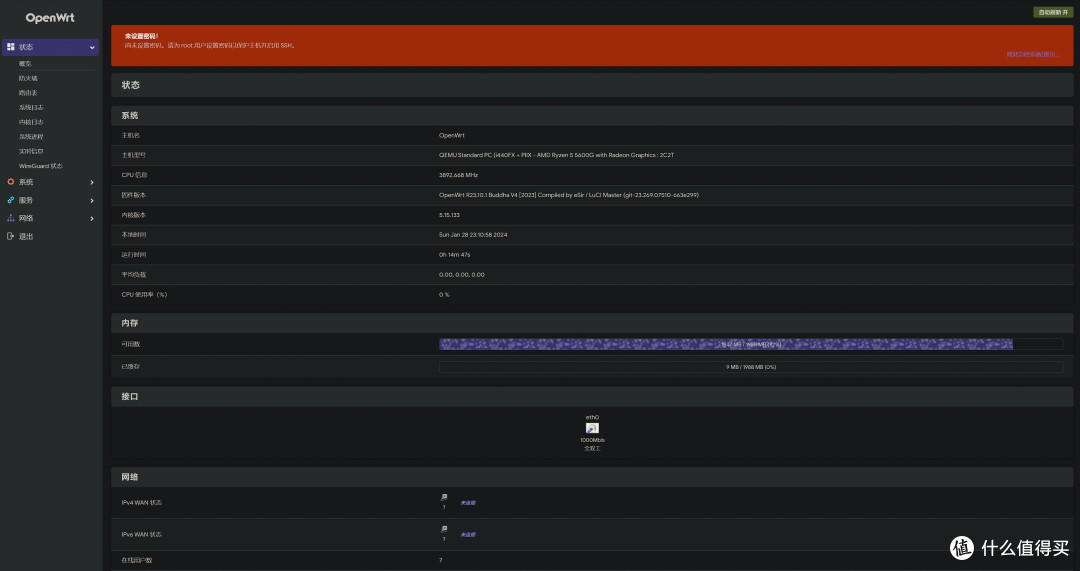
Task: Click the IPv4 WAN 未连接 link
Action: [468, 503]
